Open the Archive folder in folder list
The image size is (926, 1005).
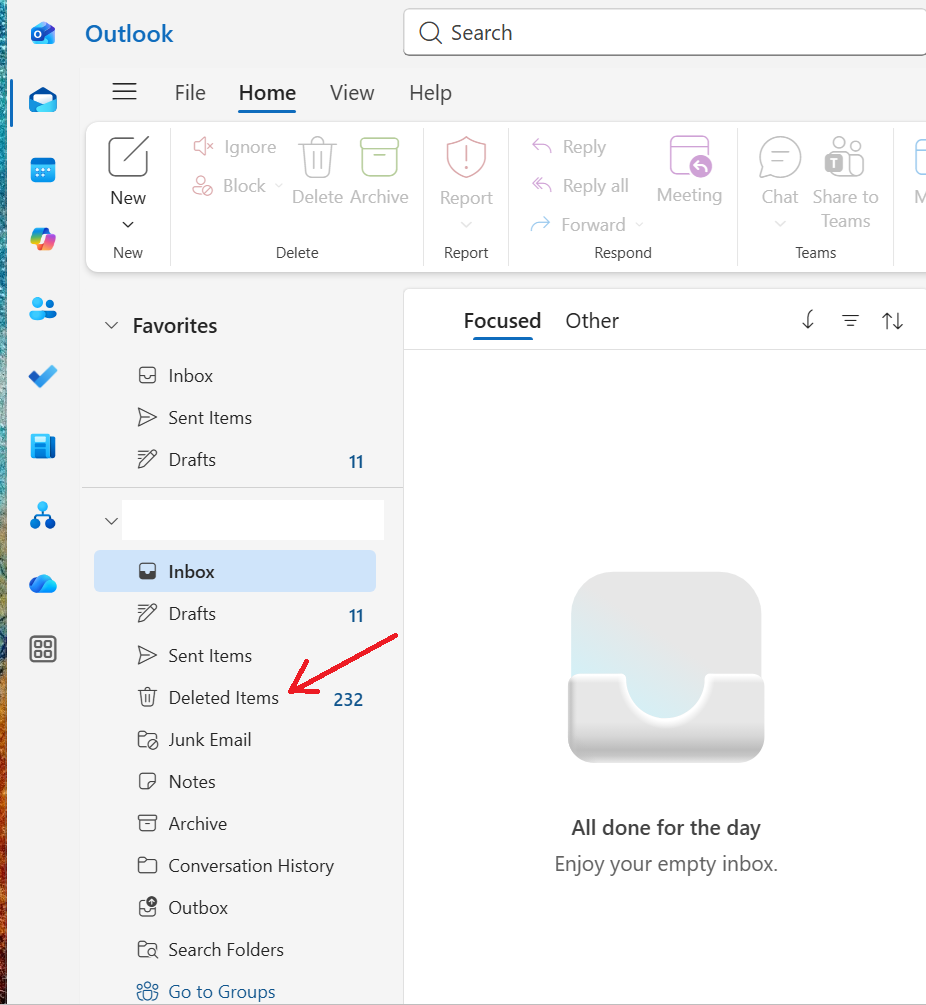click(x=235, y=824)
